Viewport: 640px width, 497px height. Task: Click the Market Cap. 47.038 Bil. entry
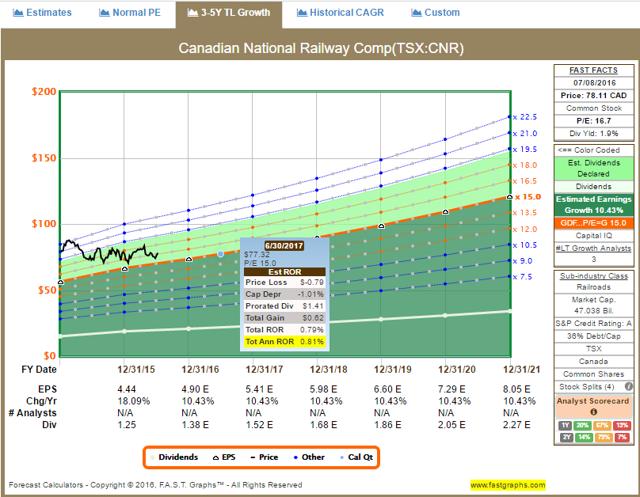pyautogui.click(x=593, y=305)
